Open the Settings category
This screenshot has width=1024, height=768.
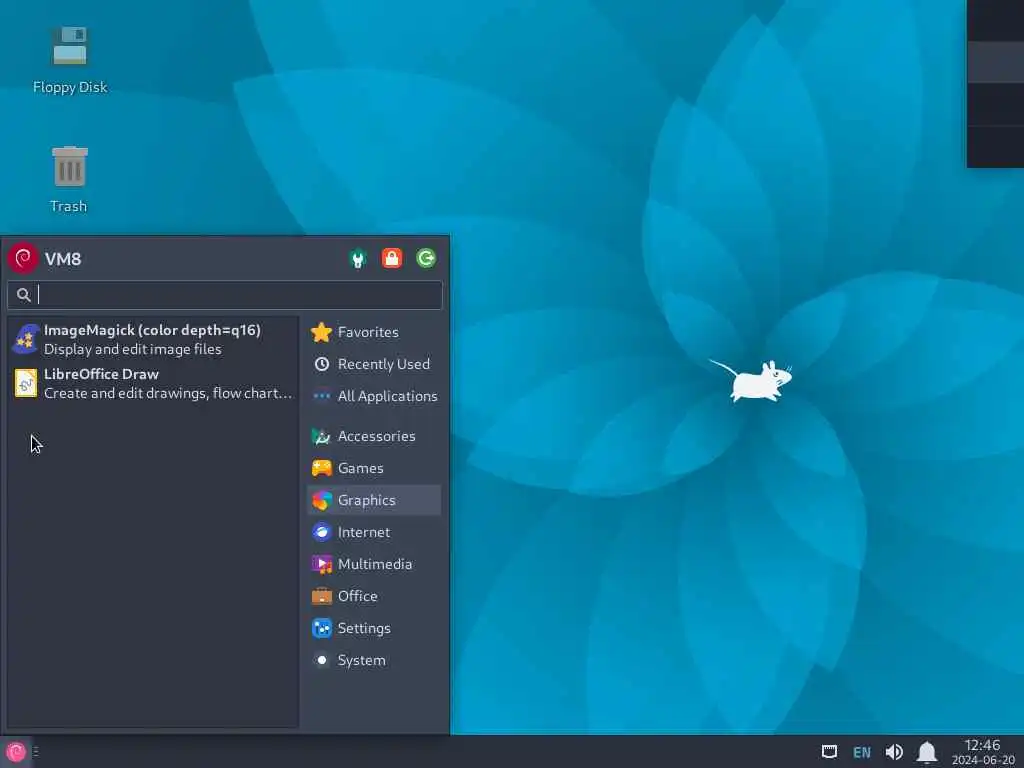[374, 628]
